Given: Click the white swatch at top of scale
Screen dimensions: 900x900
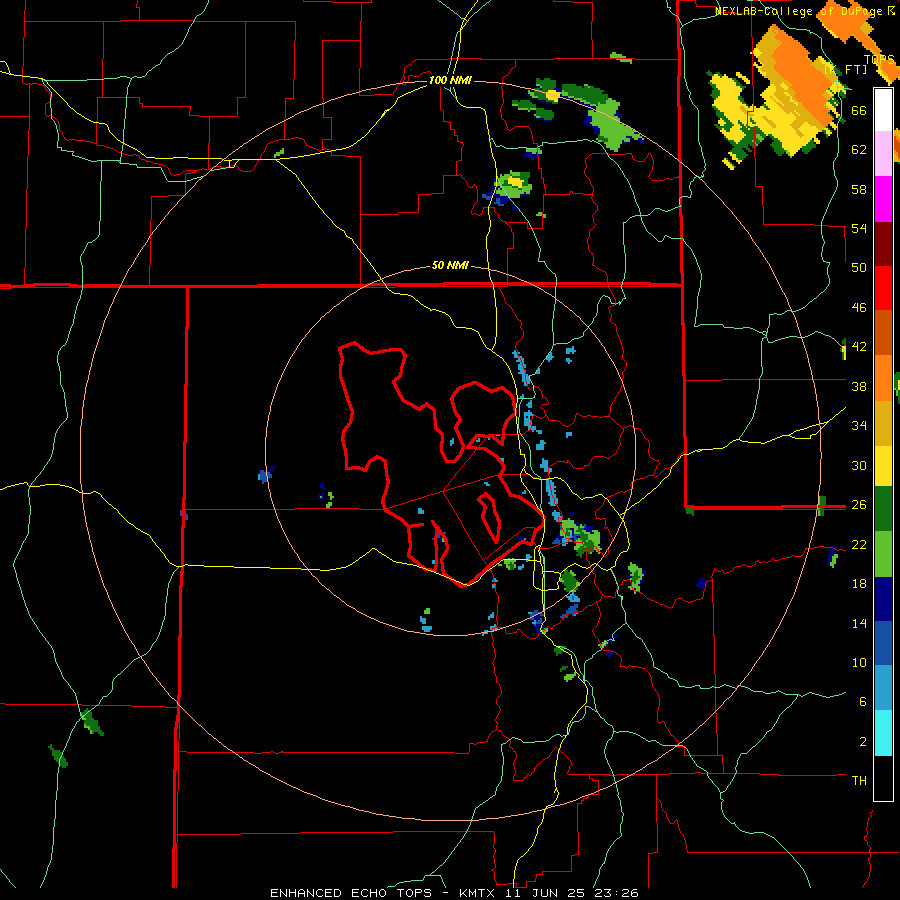Looking at the screenshot, I should (883, 110).
